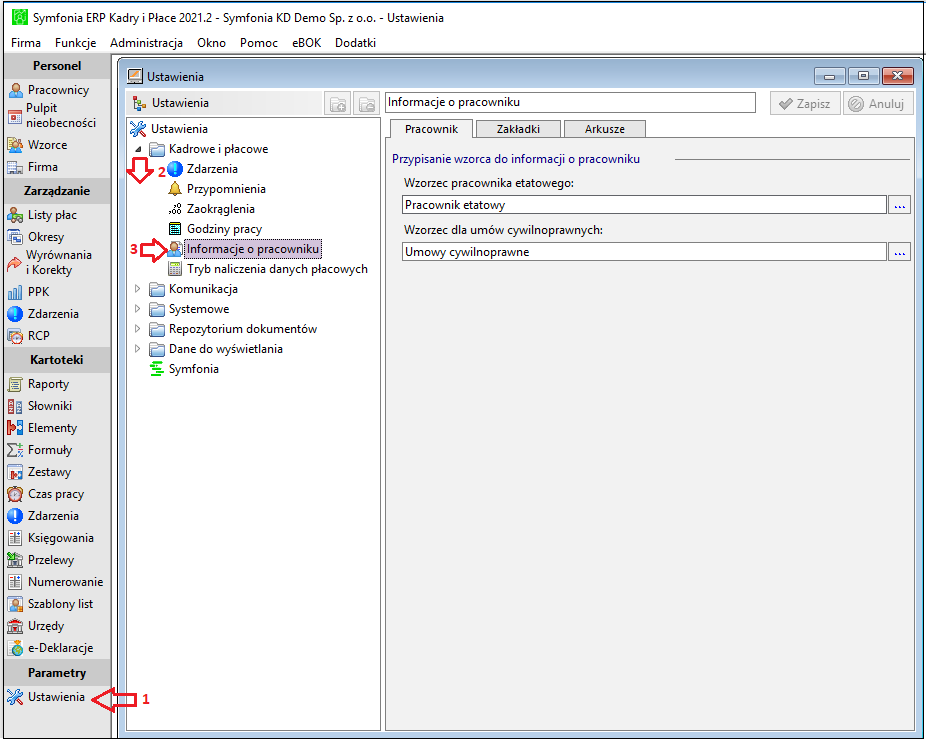This screenshot has width=926, height=741.
Task: Open Czas pracy
Action: click(x=46, y=494)
